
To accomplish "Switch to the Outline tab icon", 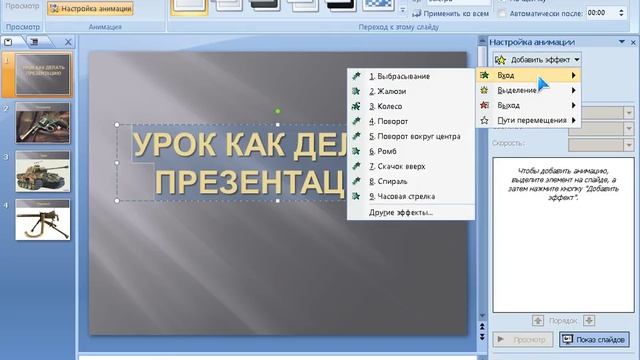I will tap(35, 42).
